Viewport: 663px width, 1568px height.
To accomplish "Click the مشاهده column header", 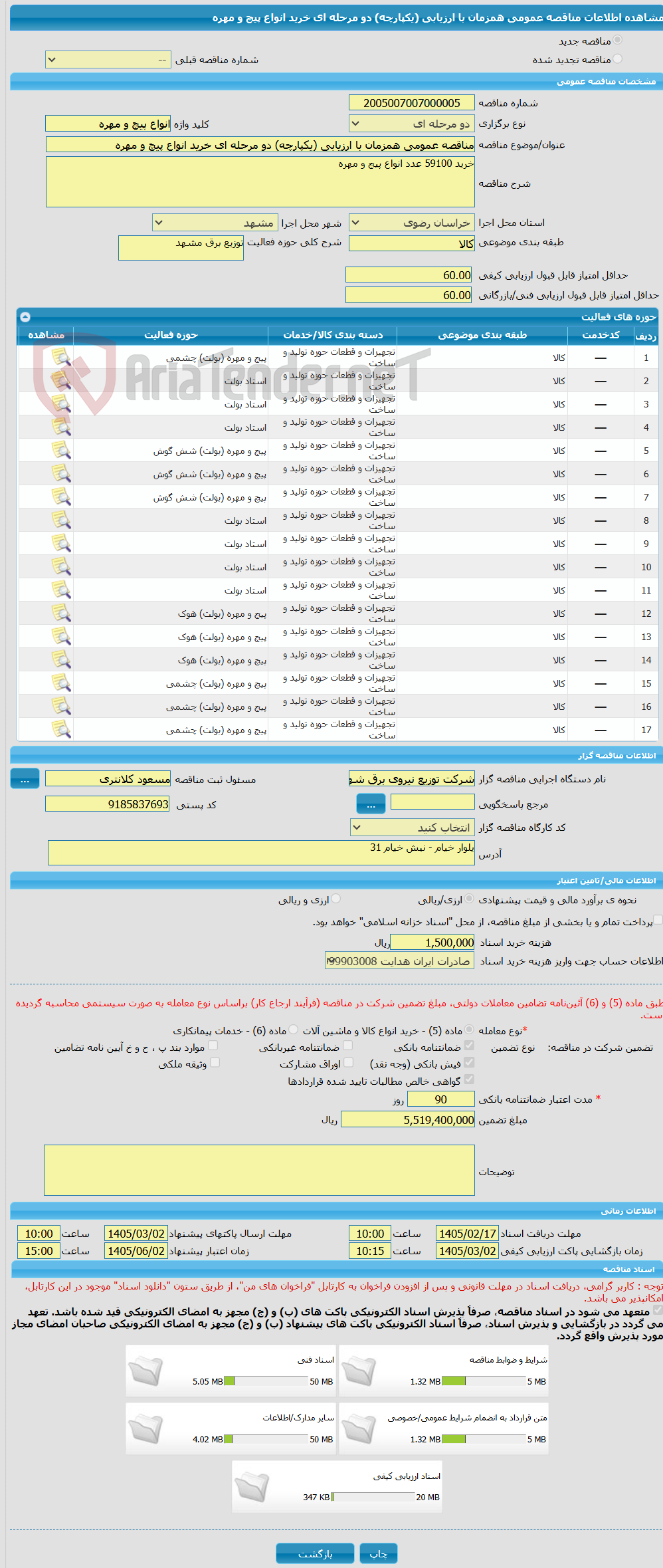I will point(46,335).
